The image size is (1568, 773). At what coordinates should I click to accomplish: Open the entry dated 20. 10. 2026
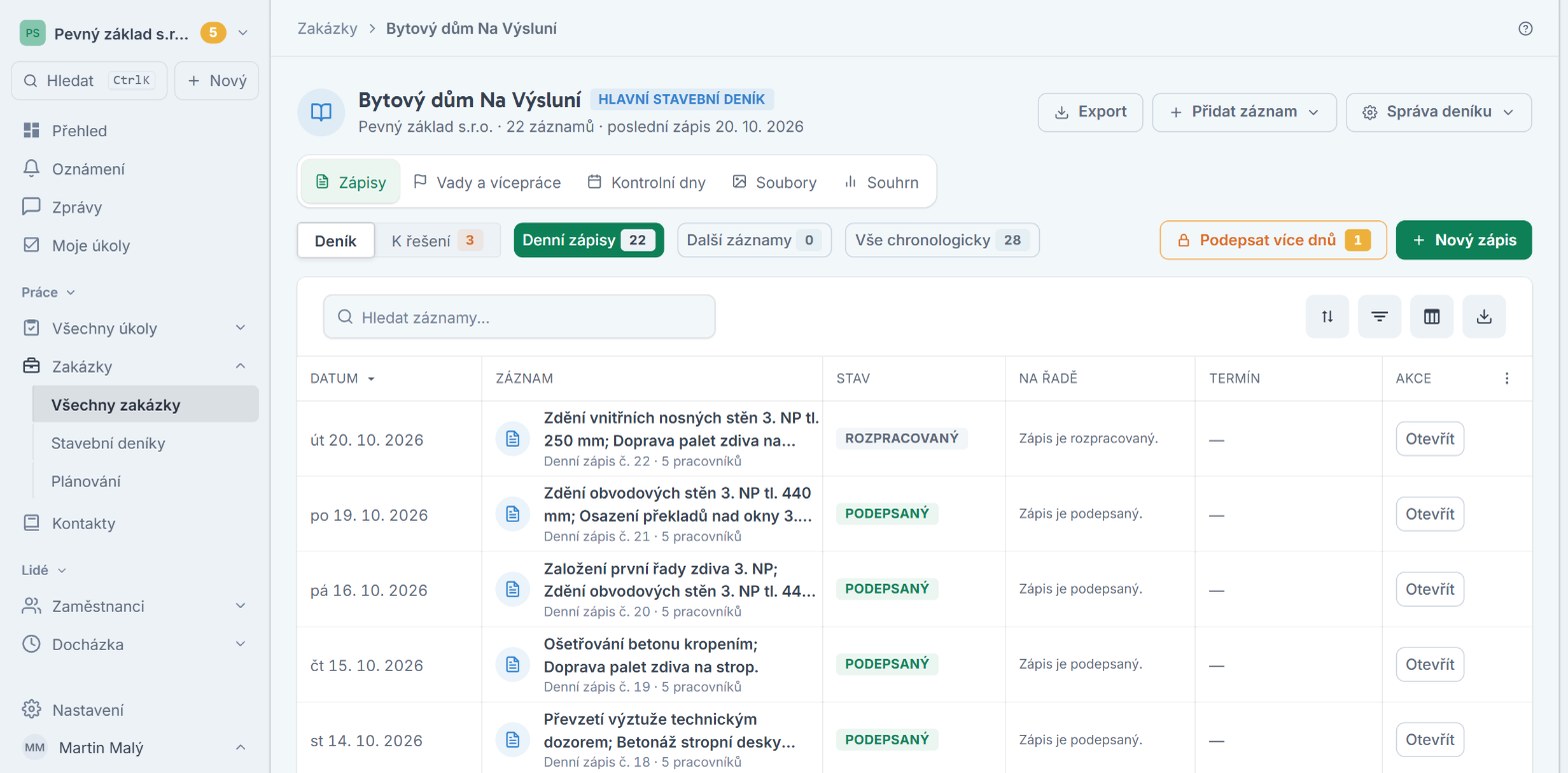[x=1430, y=439]
